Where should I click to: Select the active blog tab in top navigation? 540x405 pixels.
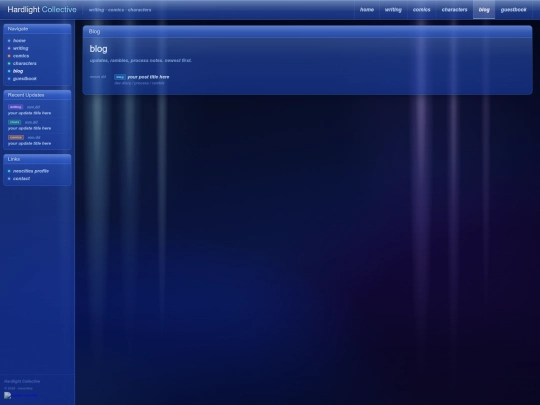pos(484,10)
